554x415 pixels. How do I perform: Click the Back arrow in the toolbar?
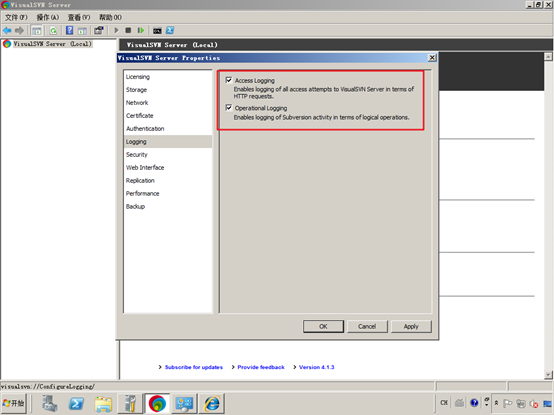[x=7, y=31]
